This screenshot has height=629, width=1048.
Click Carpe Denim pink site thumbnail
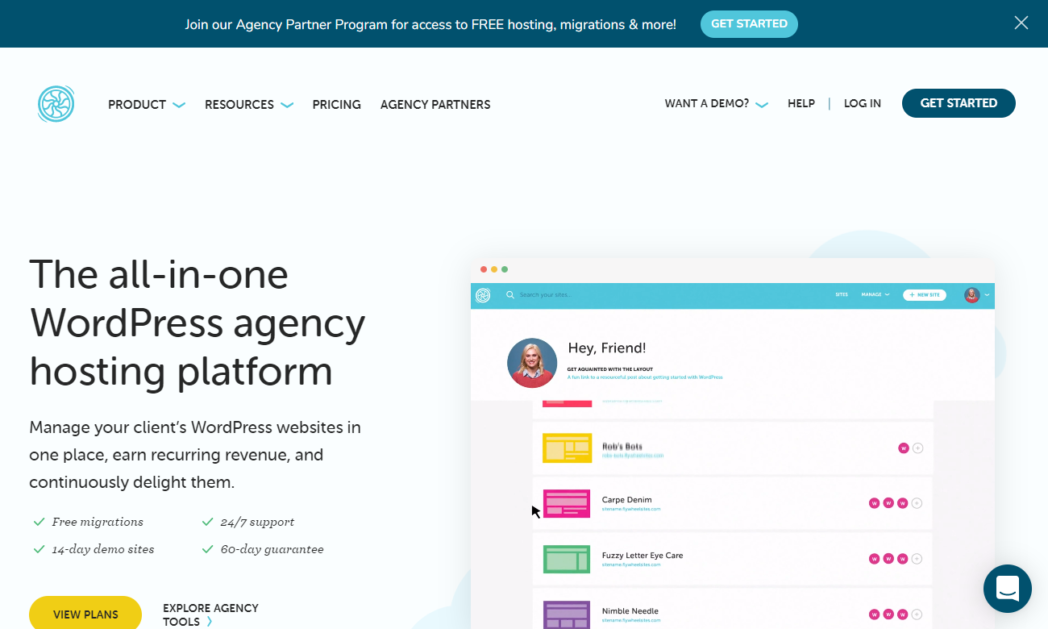coord(567,503)
